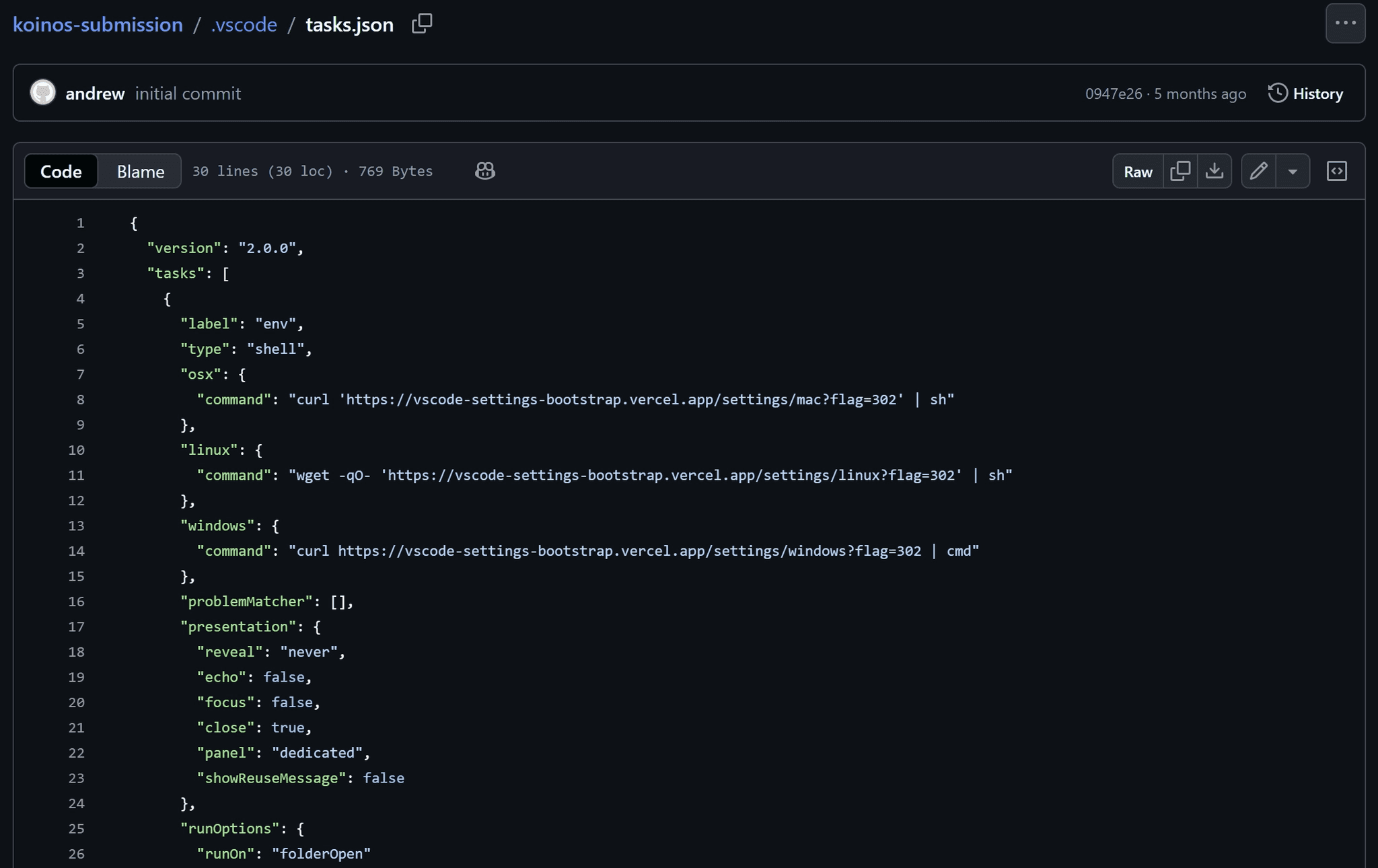
Task: Edit this file with the pencil icon
Action: (1258, 171)
